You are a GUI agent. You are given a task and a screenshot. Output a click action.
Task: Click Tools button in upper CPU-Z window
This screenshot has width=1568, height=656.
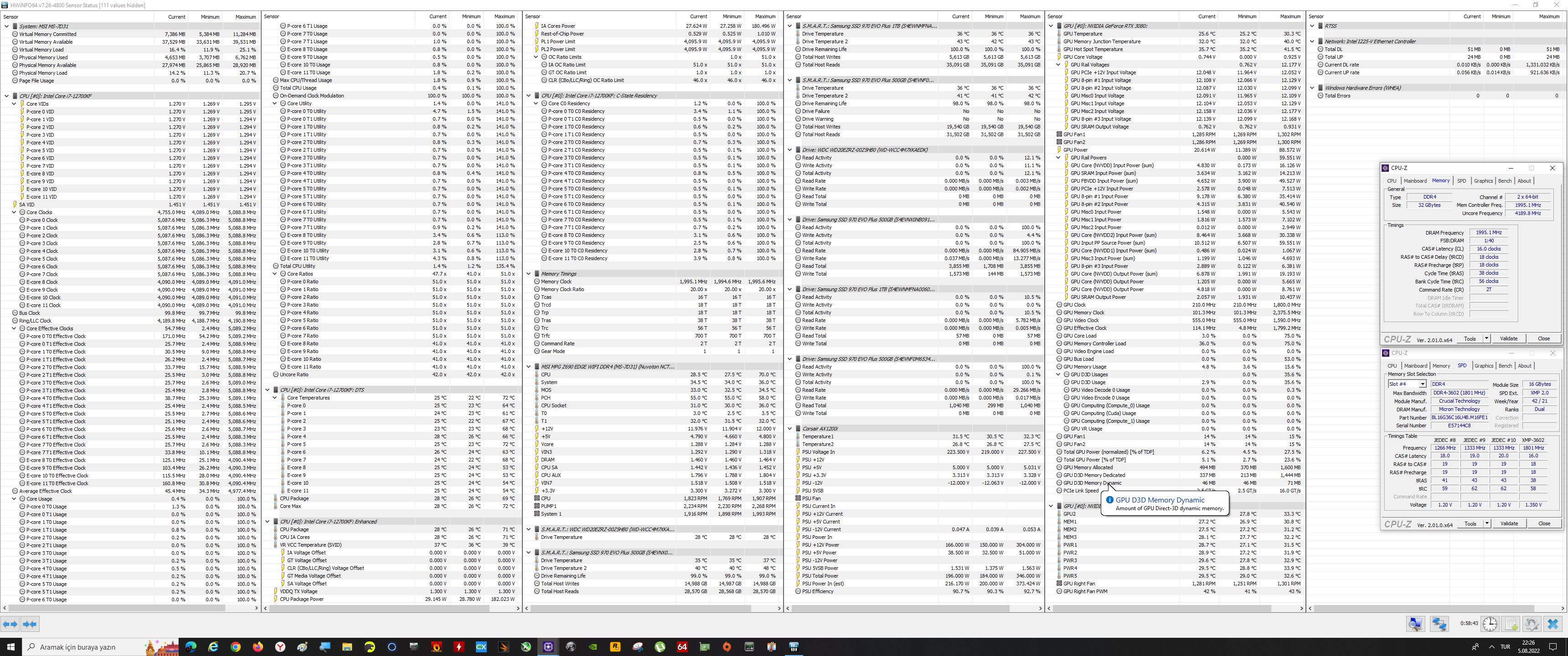pos(1470,338)
